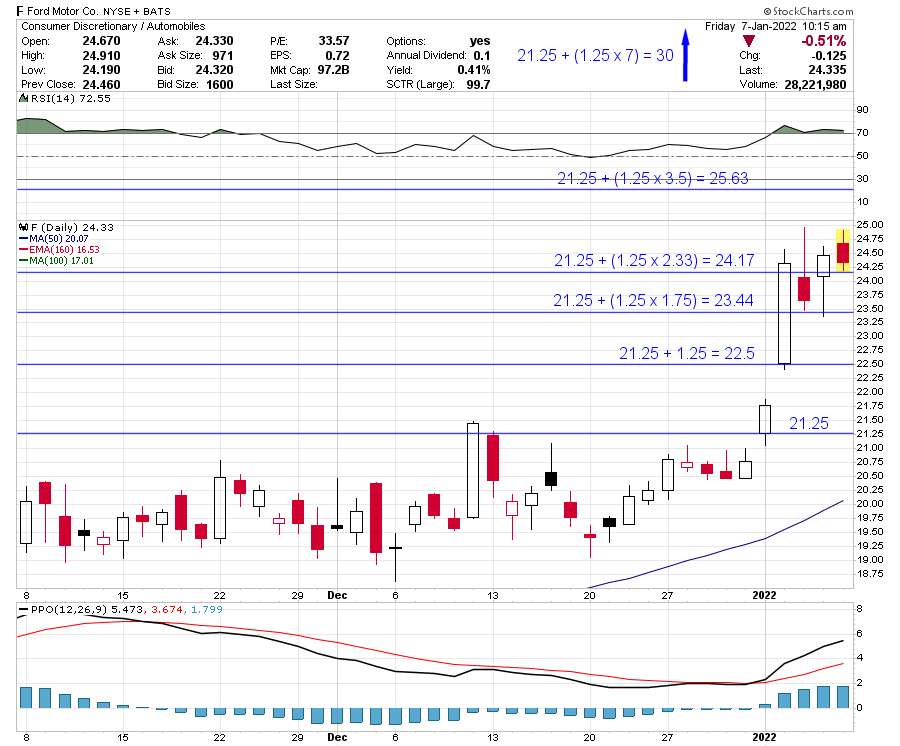Click the black PPO legend line marker
Screen dimensions: 900x746
point(24,609)
